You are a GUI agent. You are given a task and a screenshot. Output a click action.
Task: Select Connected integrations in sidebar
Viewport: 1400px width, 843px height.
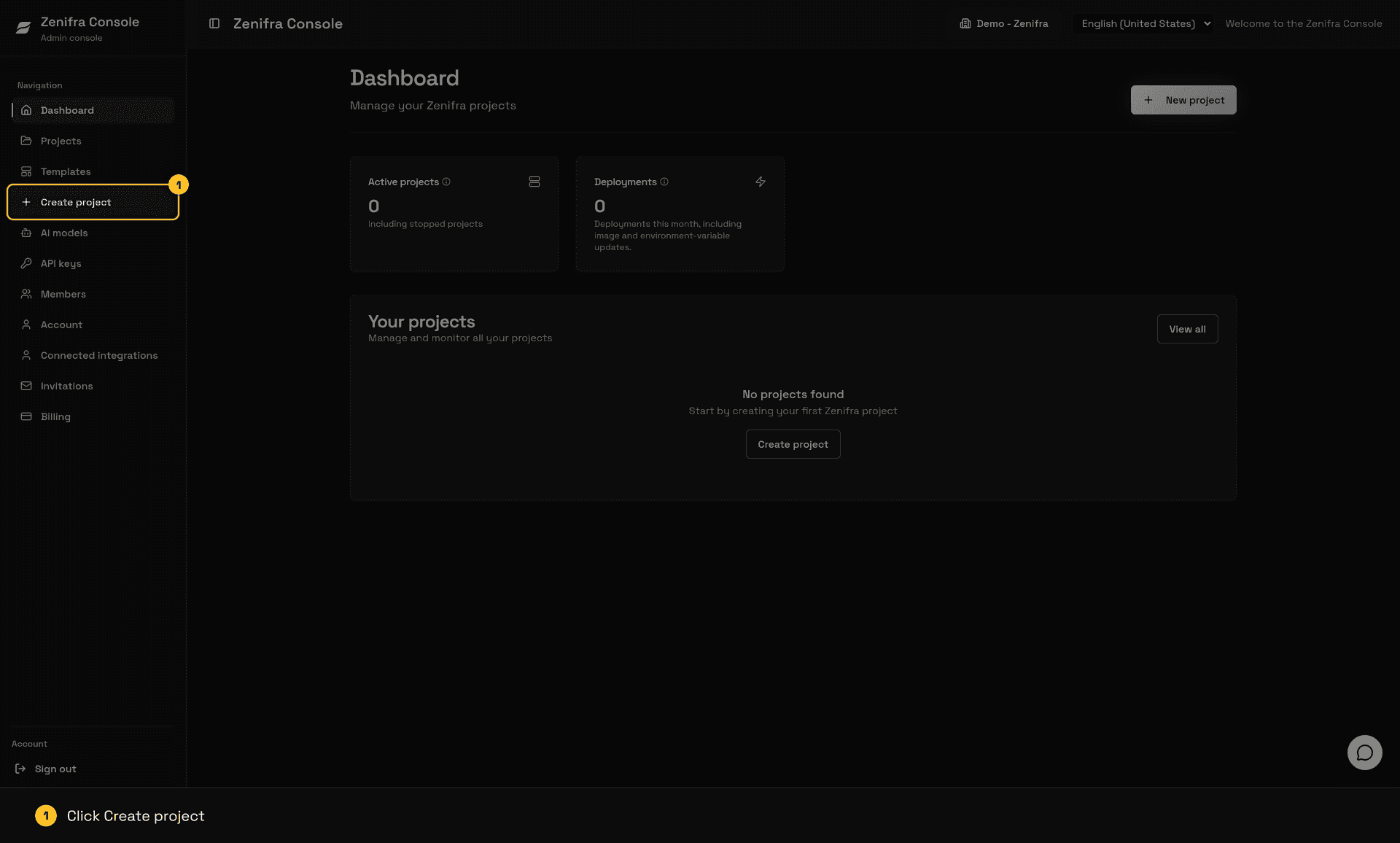[93, 355]
